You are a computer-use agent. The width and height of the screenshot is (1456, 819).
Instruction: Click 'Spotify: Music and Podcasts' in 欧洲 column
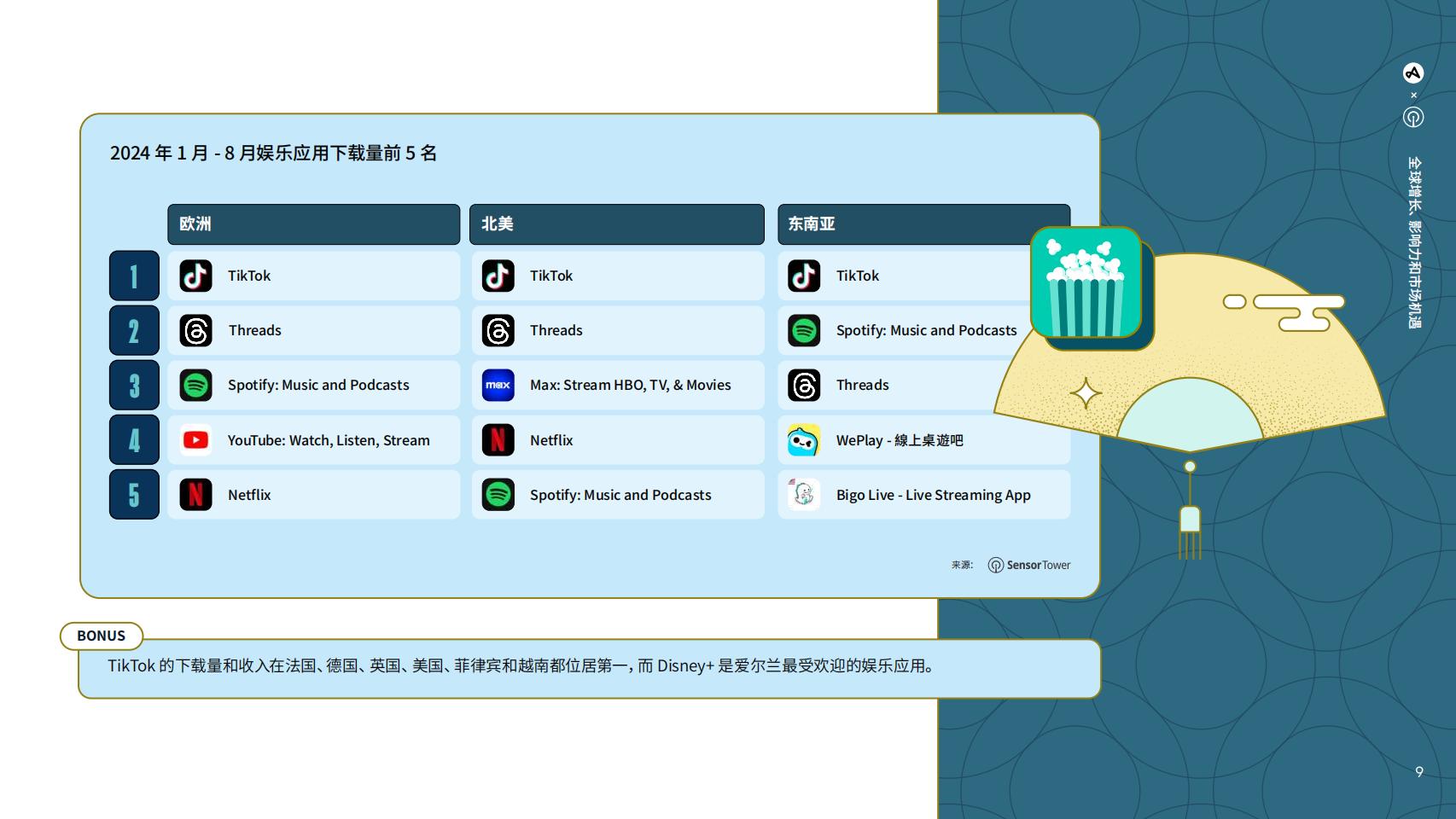pyautogui.click(x=318, y=385)
